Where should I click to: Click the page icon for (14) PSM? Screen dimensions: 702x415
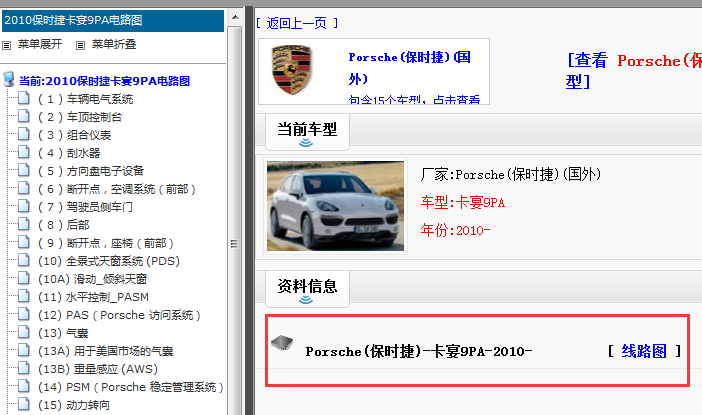(x=24, y=386)
